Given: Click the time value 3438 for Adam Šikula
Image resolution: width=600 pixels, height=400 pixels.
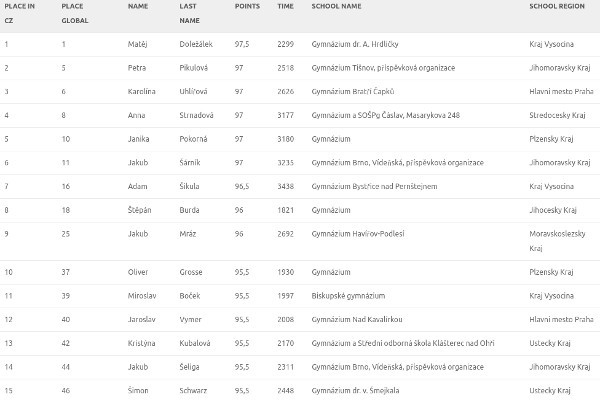Looking at the screenshot, I should point(286,186).
